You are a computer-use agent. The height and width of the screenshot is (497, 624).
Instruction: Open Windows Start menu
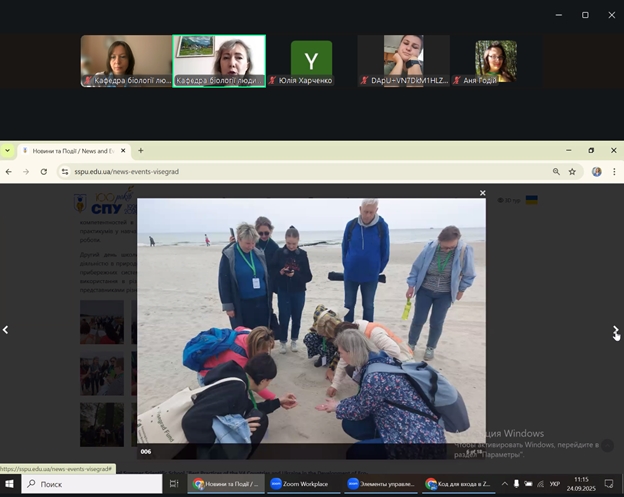tap(11, 484)
